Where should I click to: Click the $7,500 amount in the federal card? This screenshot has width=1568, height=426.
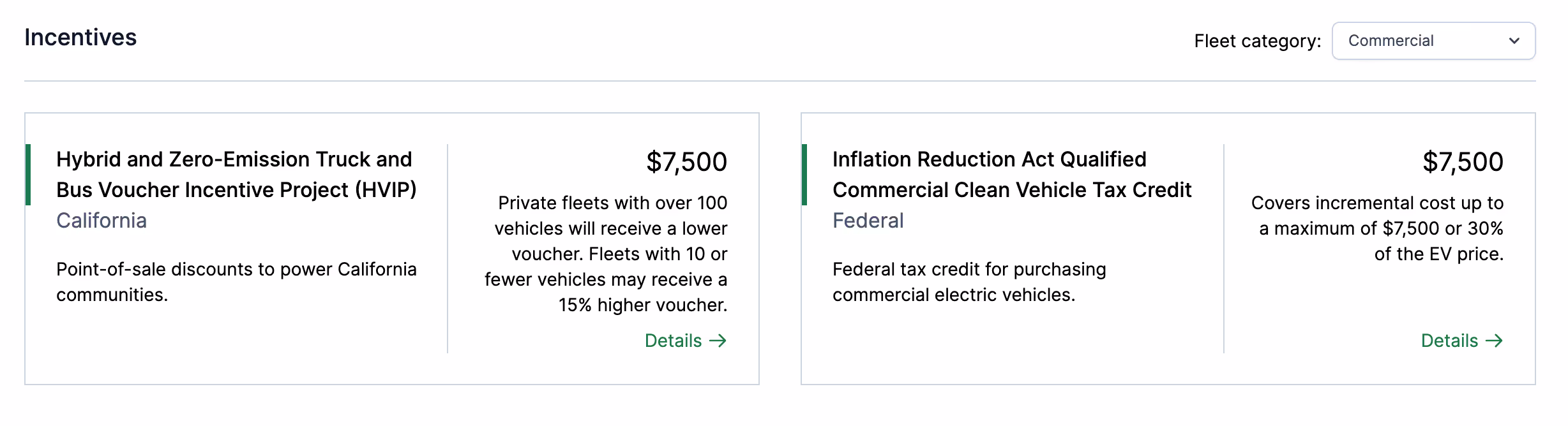[x=1463, y=162]
